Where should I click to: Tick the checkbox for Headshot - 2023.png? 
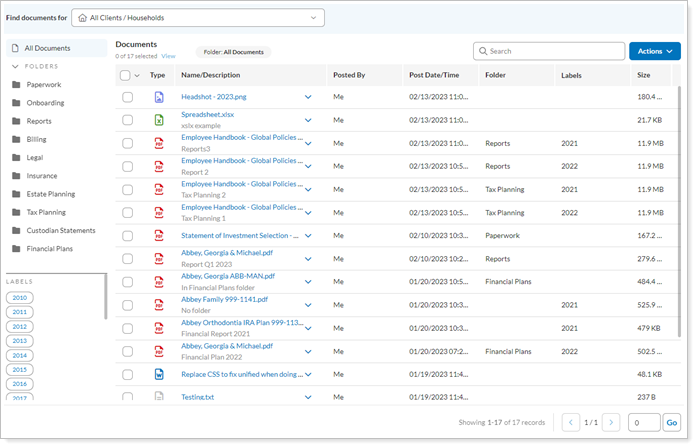[x=127, y=97]
